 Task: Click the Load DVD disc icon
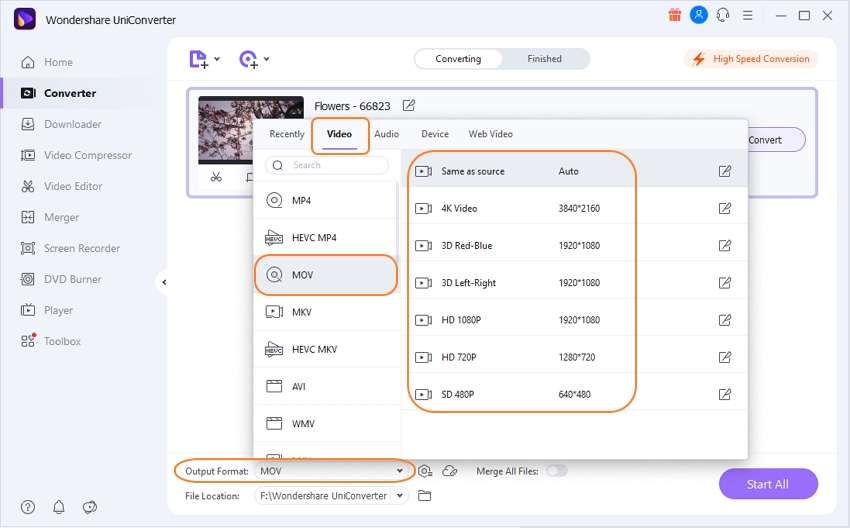click(248, 59)
